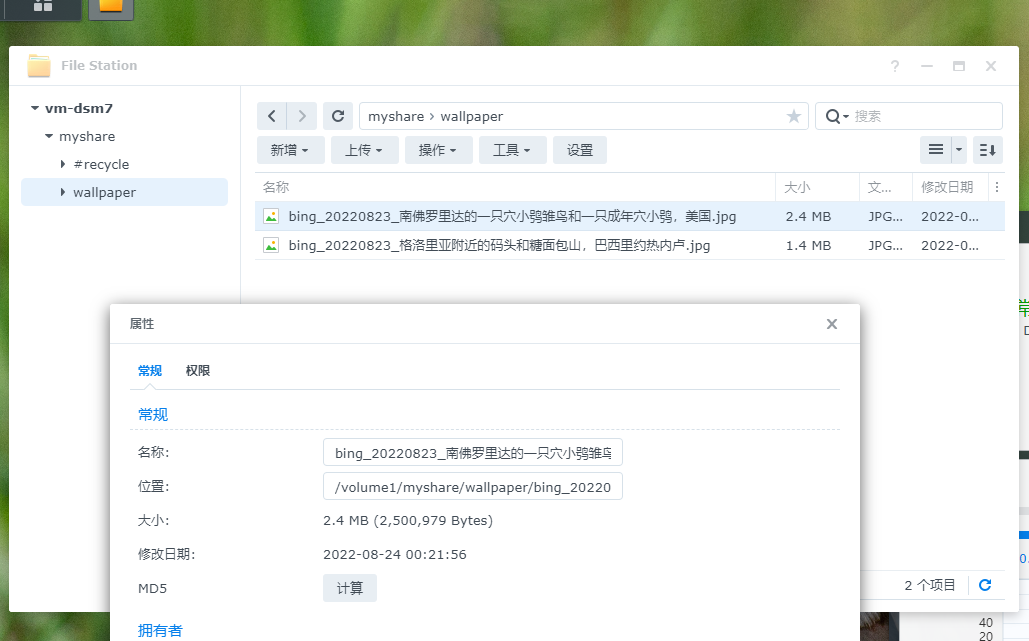Select the image icon of the 格洛里亚 file

271,245
